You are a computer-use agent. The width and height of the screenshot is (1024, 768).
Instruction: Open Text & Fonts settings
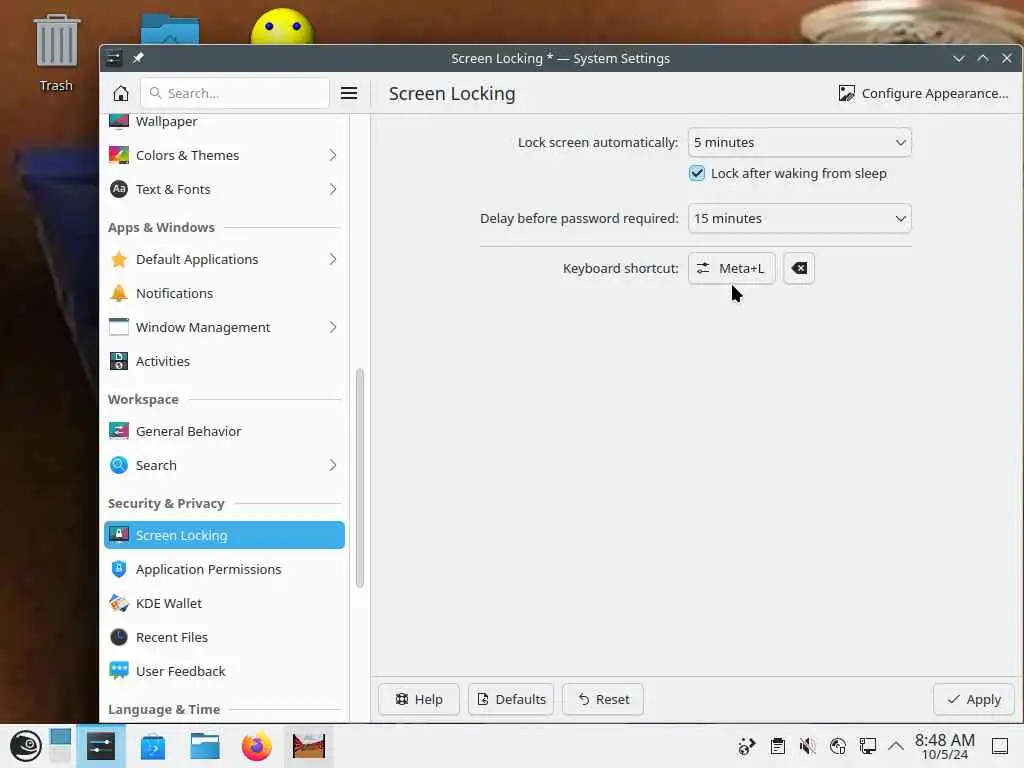[224, 189]
